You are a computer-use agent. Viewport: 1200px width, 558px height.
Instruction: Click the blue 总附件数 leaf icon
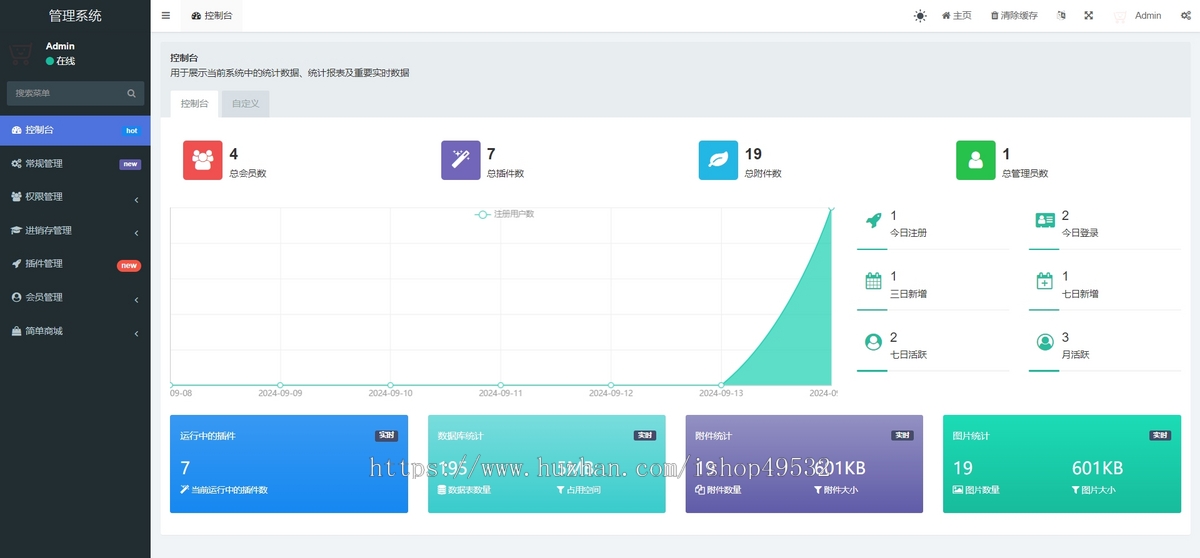click(x=718, y=160)
